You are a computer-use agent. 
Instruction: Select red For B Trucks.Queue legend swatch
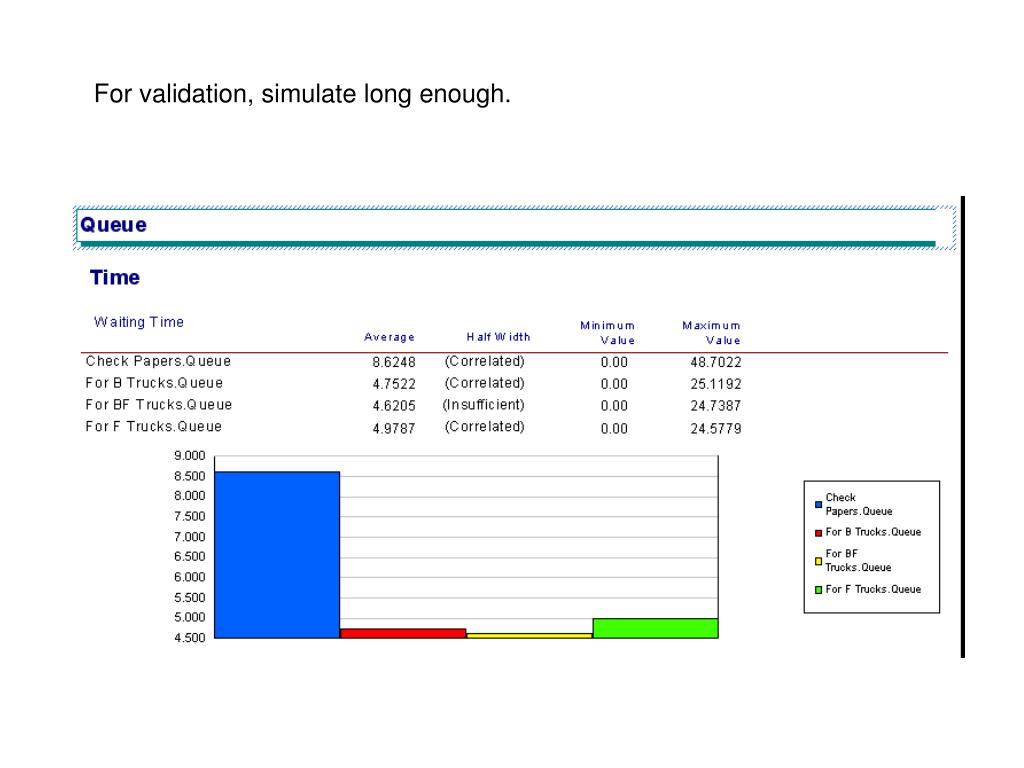click(818, 533)
